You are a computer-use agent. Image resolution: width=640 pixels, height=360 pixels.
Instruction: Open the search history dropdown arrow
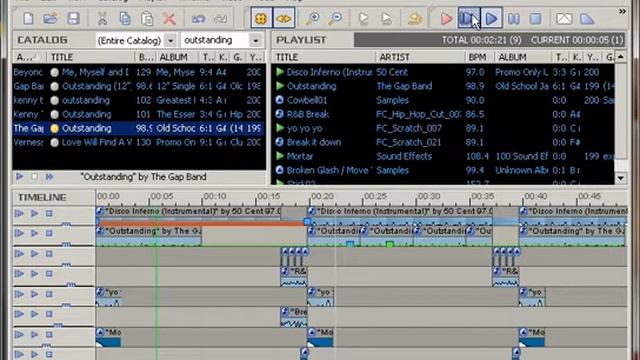256,40
